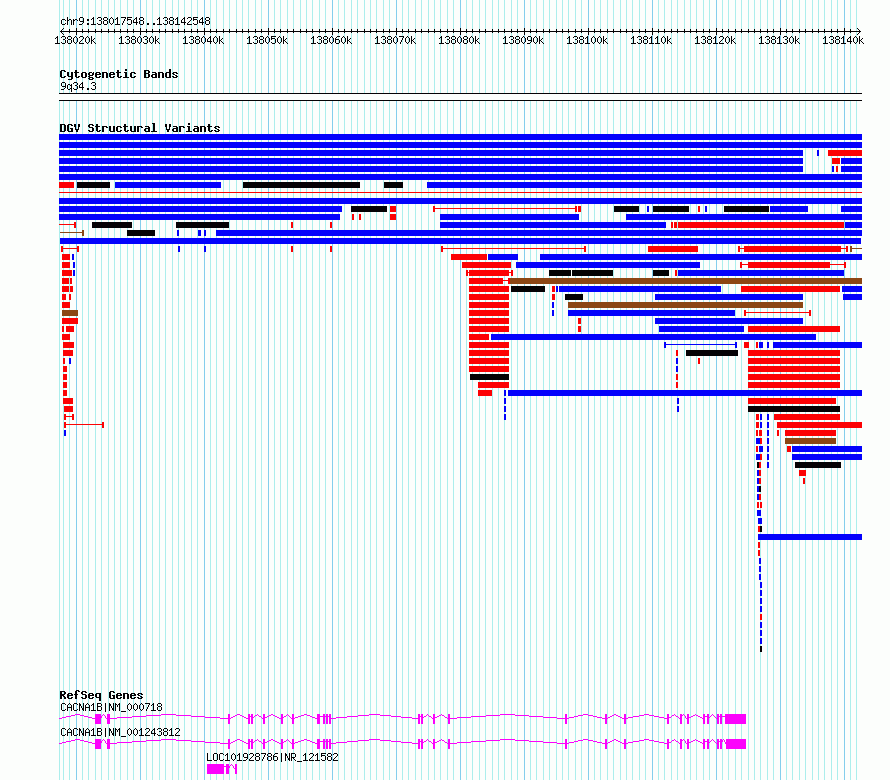Select the LOC101928786 magenta gene block
This screenshot has height=780, width=890.
click(216, 769)
